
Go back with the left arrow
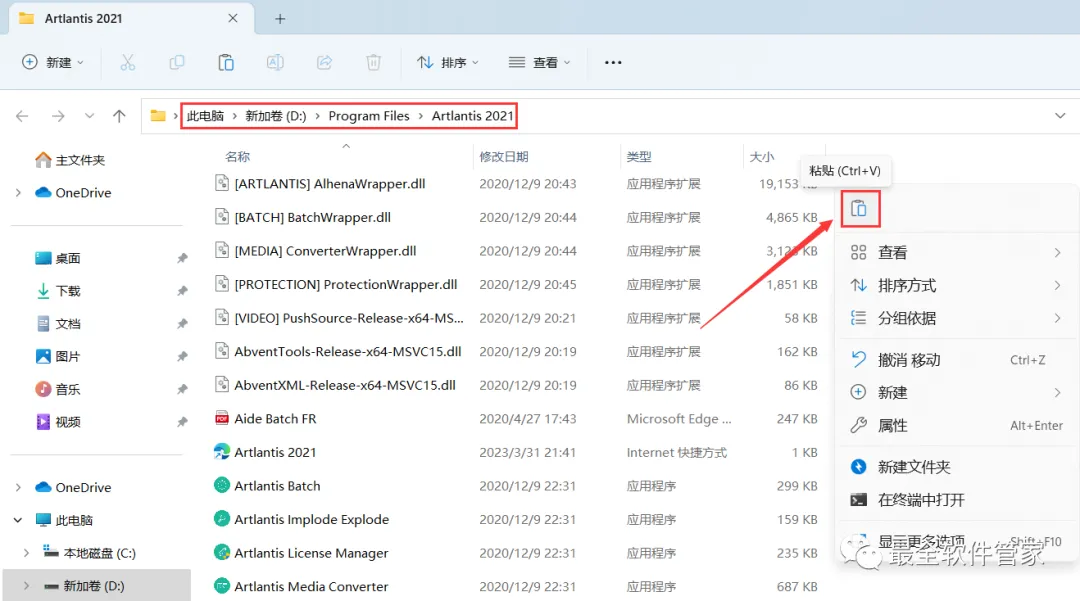[22, 116]
